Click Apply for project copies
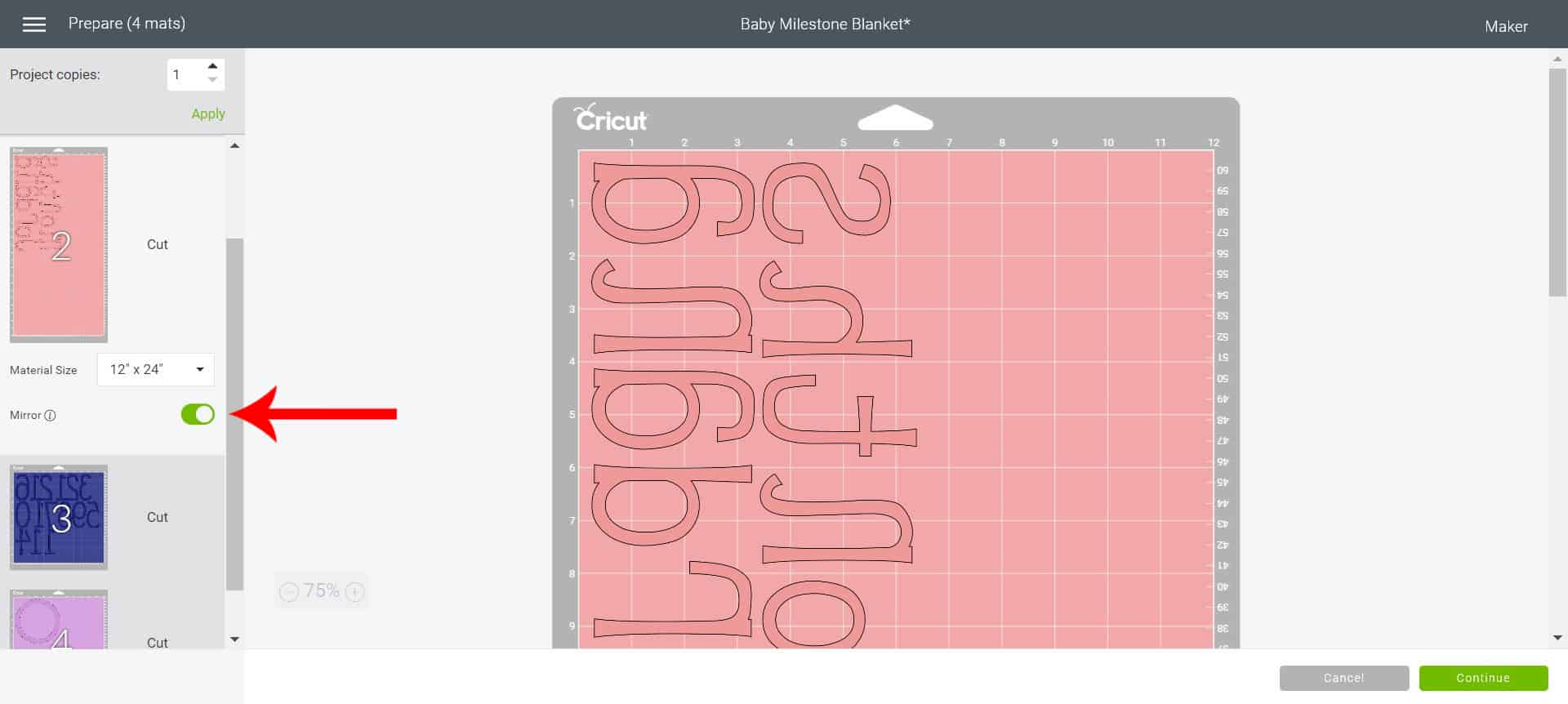This screenshot has height=704, width=1568. coord(208,114)
